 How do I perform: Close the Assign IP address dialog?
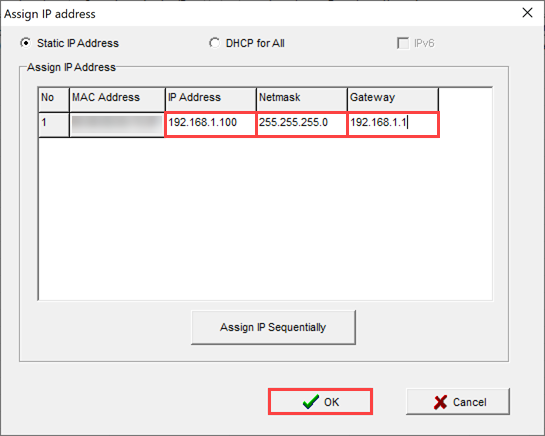(527, 13)
